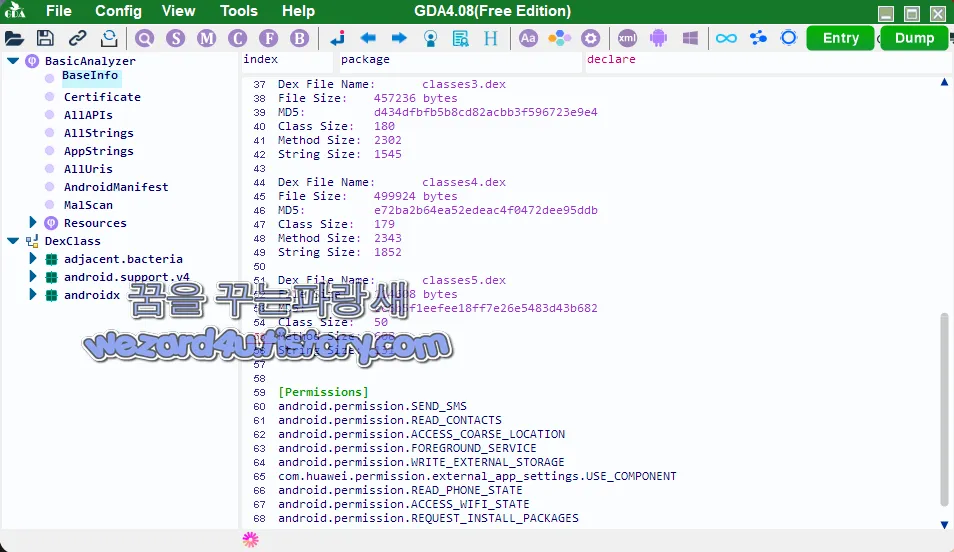The image size is (954, 552).
Task: Click the android.permission.SEND_SMS line
Action: pos(372,406)
